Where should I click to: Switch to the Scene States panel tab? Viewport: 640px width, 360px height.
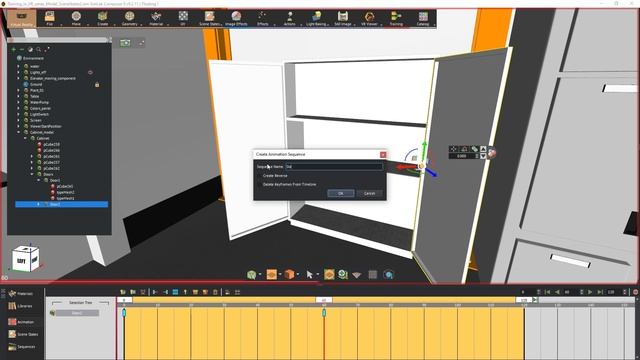click(23, 334)
